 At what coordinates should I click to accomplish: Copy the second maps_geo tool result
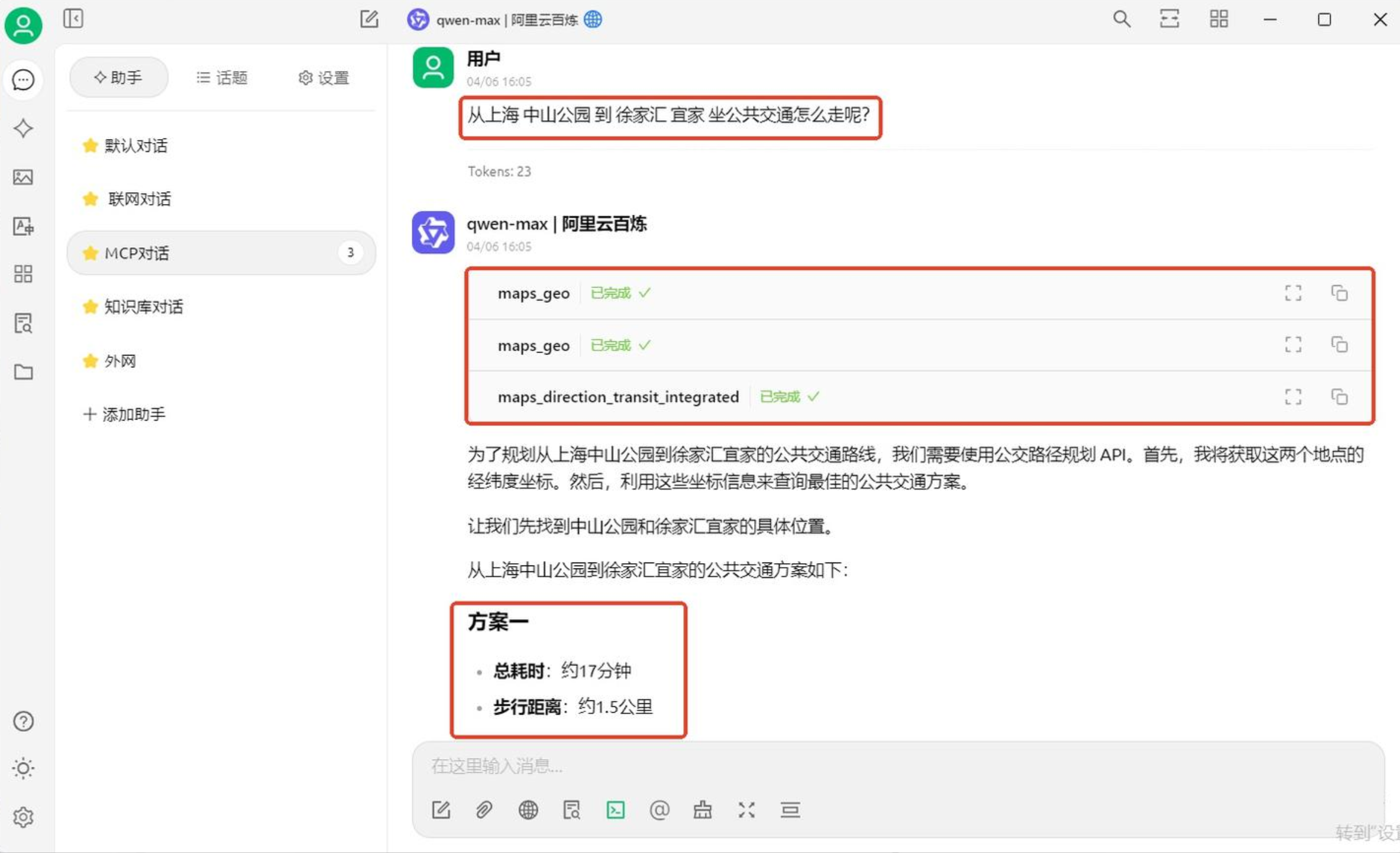[1339, 344]
